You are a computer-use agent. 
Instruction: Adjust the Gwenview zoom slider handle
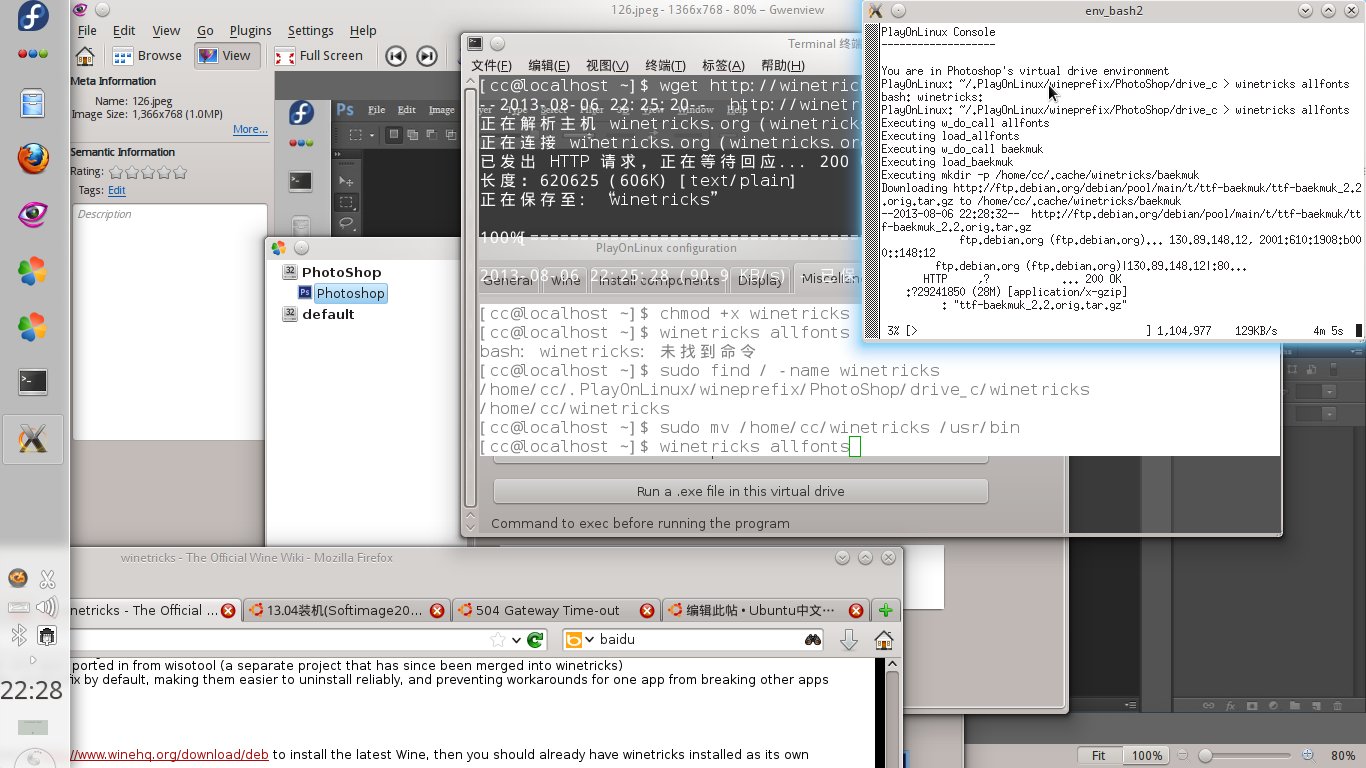(1206, 755)
